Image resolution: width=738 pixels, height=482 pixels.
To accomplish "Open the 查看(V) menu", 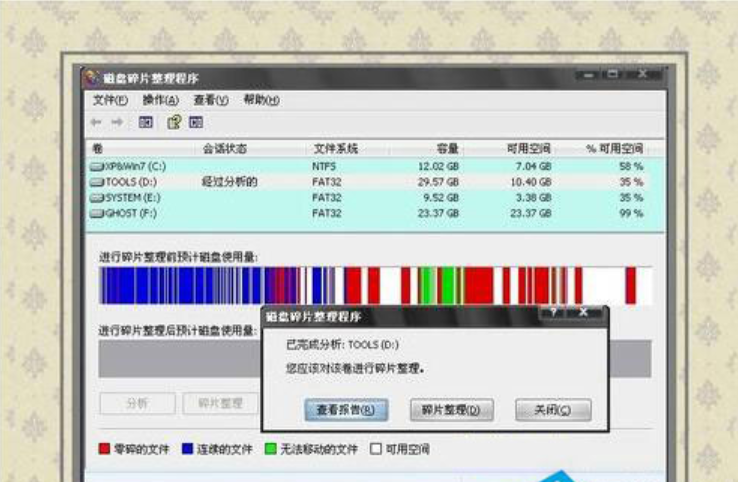I will pos(211,100).
